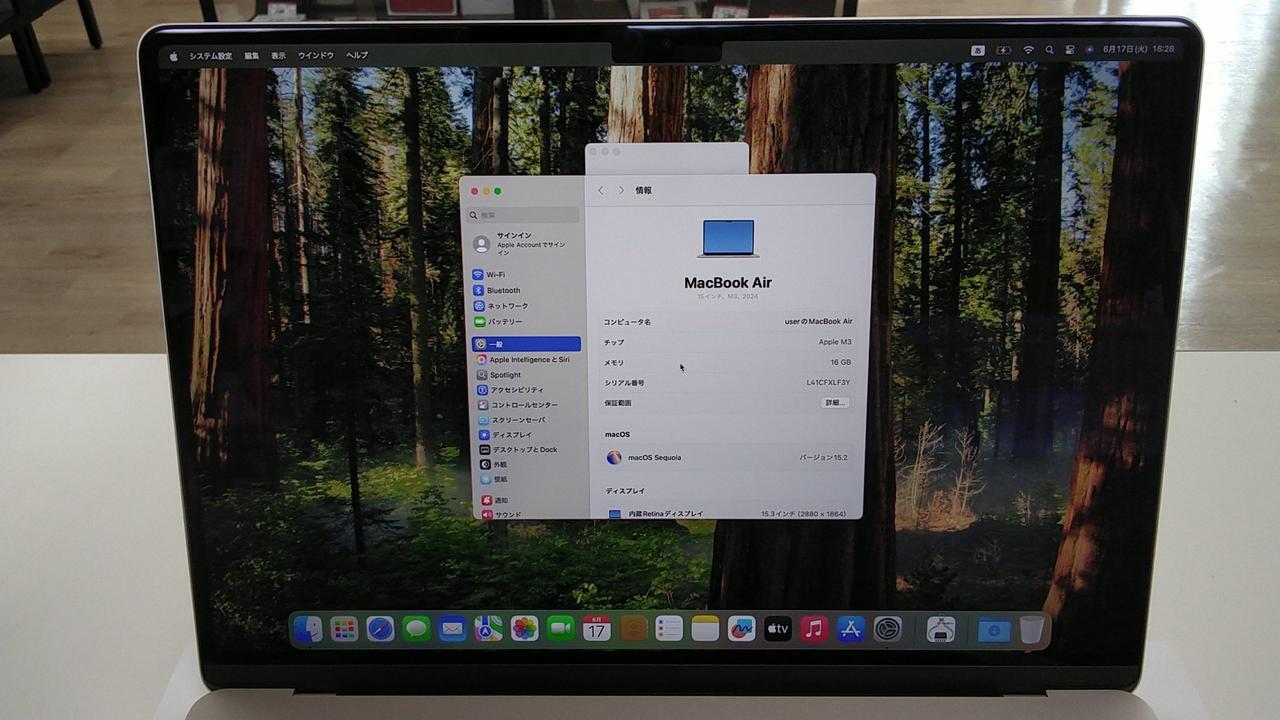Image resolution: width=1280 pixels, height=720 pixels.
Task: Click the Wi-Fi status icon in menu bar
Action: pos(1029,50)
